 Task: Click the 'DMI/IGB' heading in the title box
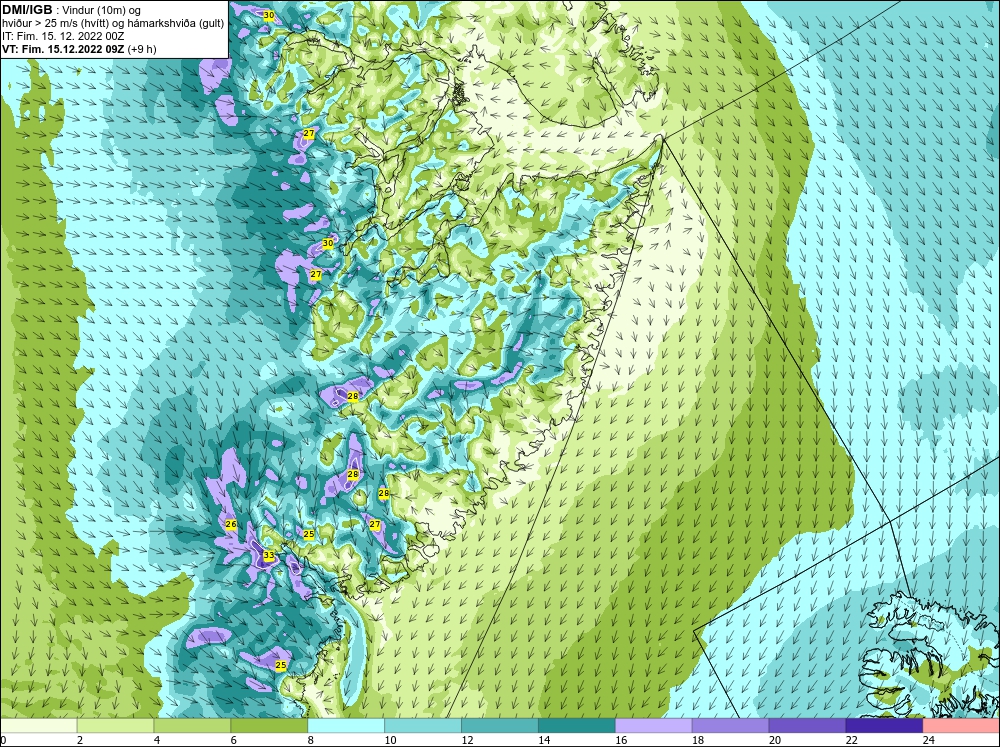[27, 10]
